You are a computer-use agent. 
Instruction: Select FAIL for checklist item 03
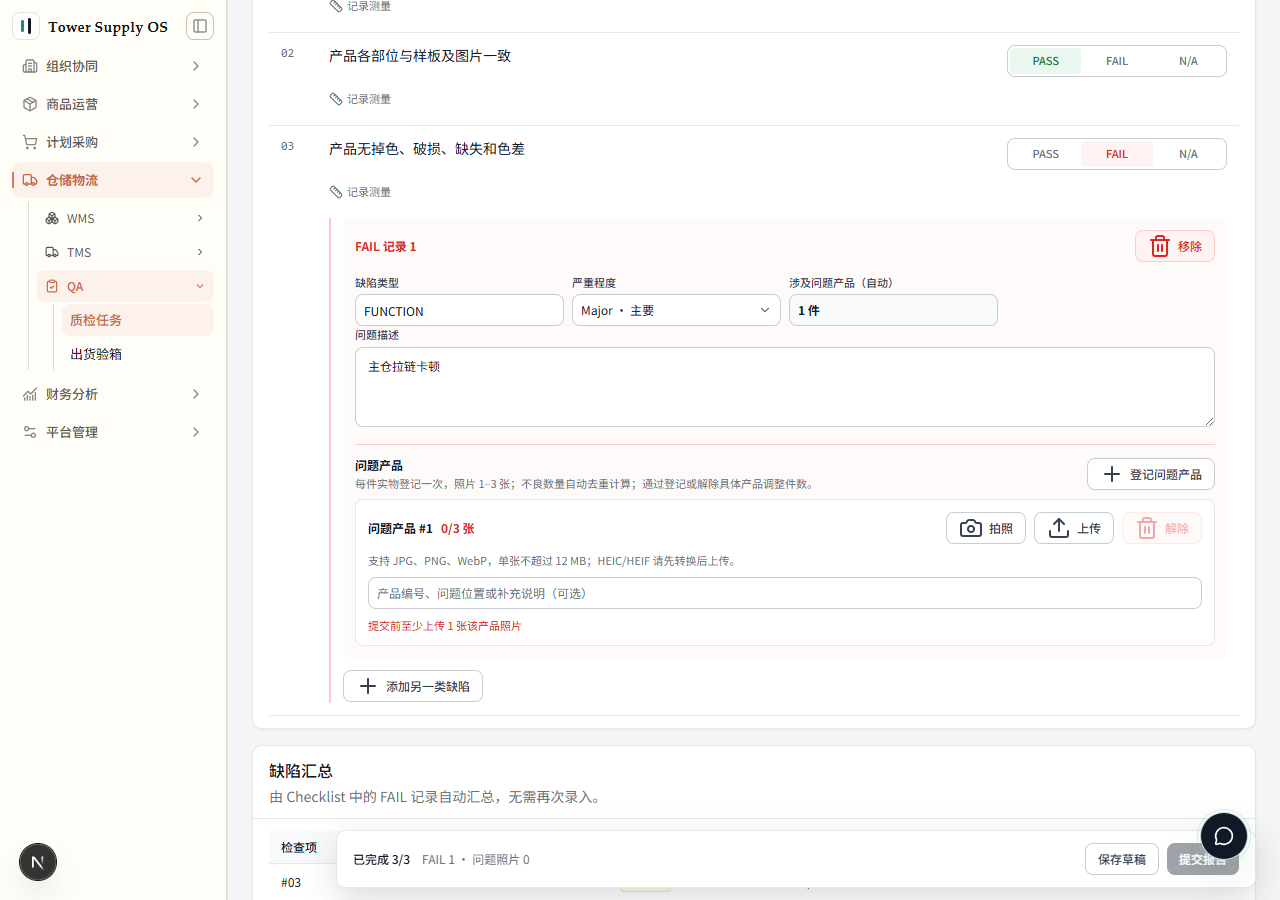tap(1117, 154)
